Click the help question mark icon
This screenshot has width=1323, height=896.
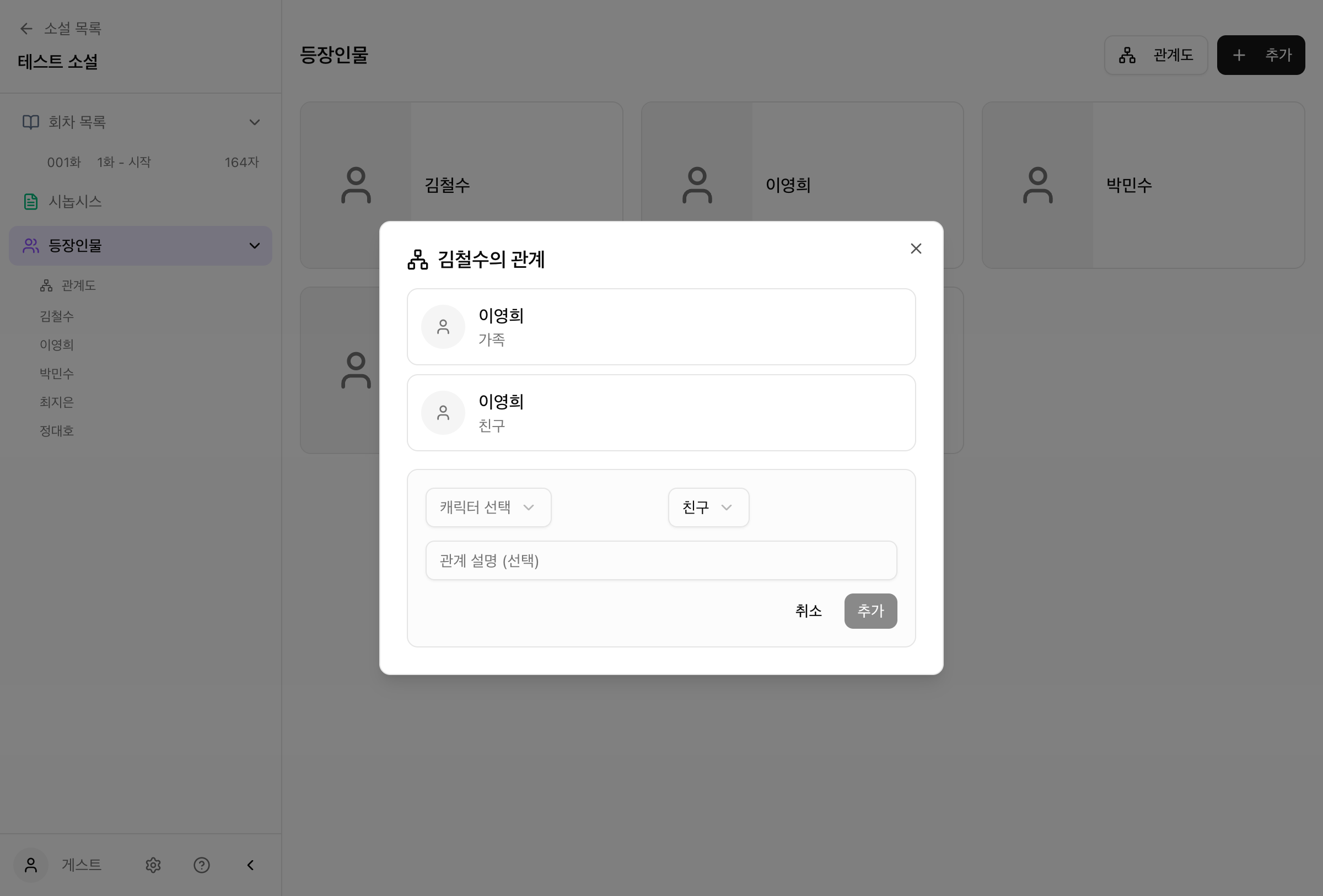click(x=202, y=865)
